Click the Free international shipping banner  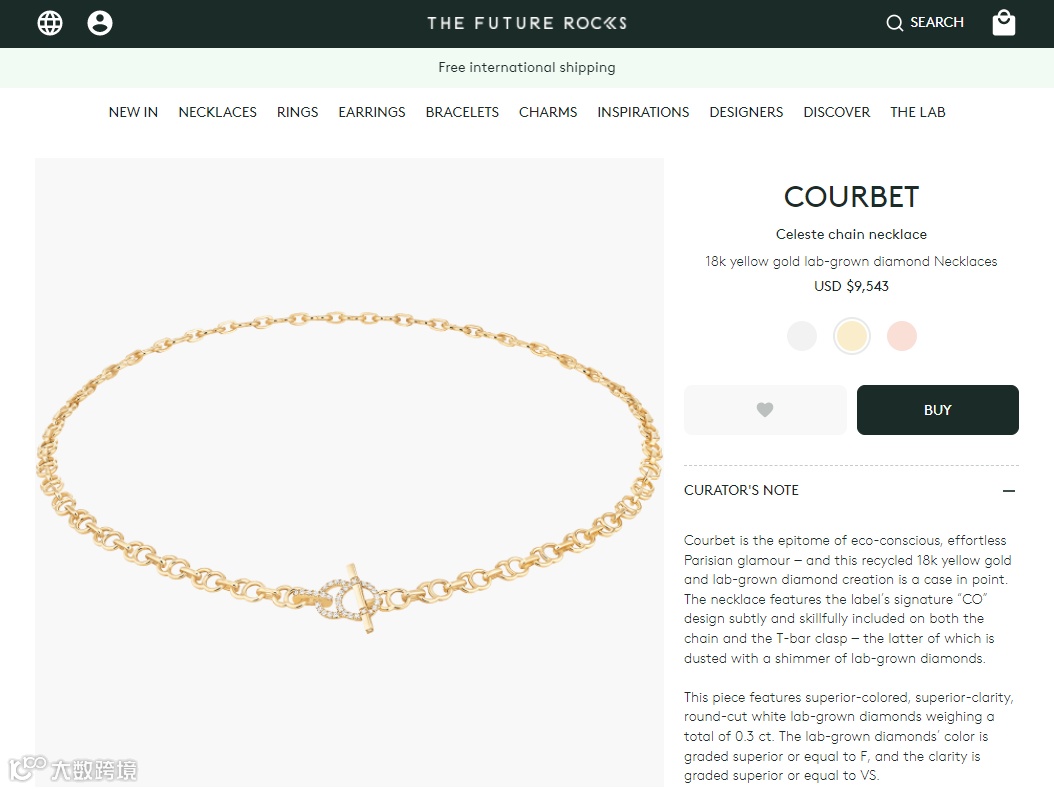click(x=527, y=67)
